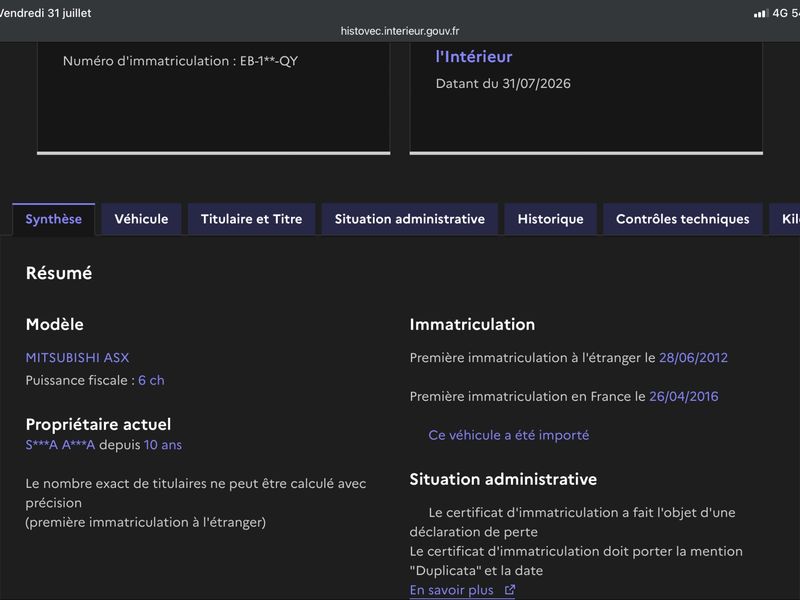Select owner name S***A A***A
800x600 pixels.
pyautogui.click(x=60, y=445)
